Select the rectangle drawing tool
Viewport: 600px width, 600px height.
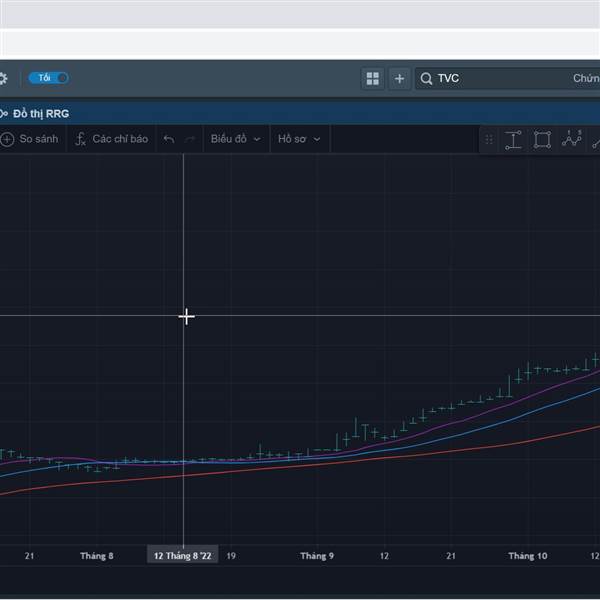point(542,140)
